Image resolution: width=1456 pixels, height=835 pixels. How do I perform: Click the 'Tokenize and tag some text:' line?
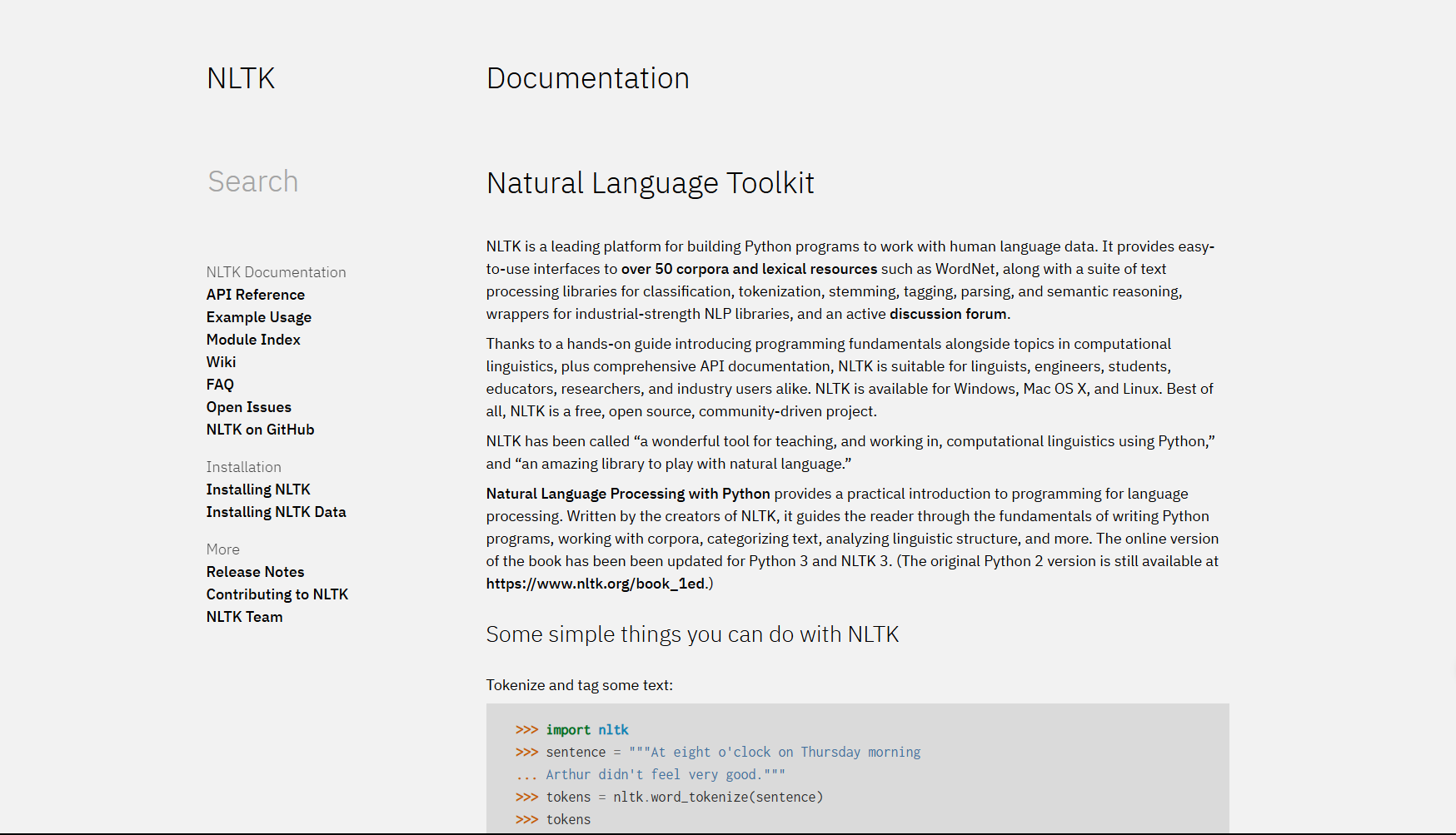click(x=580, y=685)
